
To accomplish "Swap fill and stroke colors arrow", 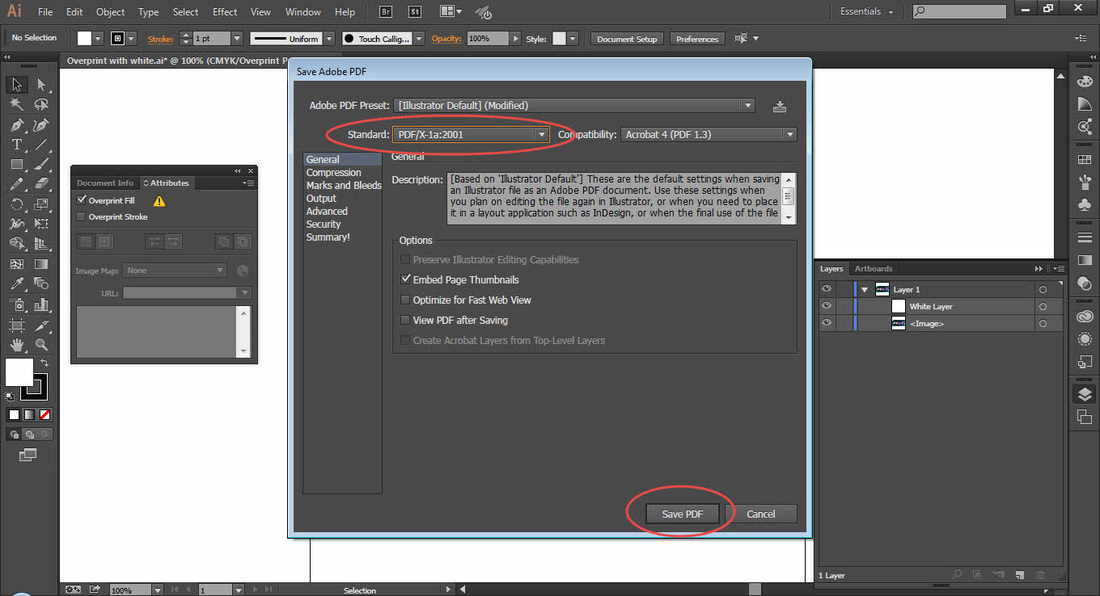I will (44, 363).
